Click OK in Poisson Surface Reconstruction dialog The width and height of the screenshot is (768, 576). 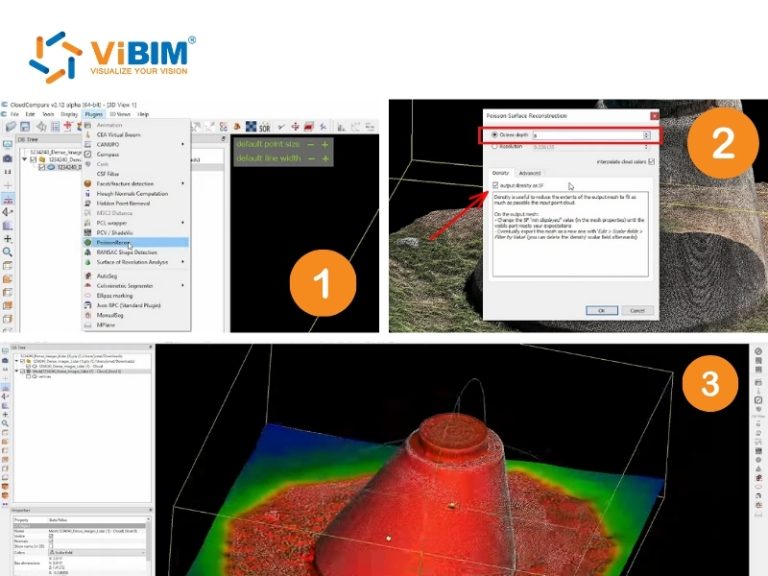click(601, 311)
